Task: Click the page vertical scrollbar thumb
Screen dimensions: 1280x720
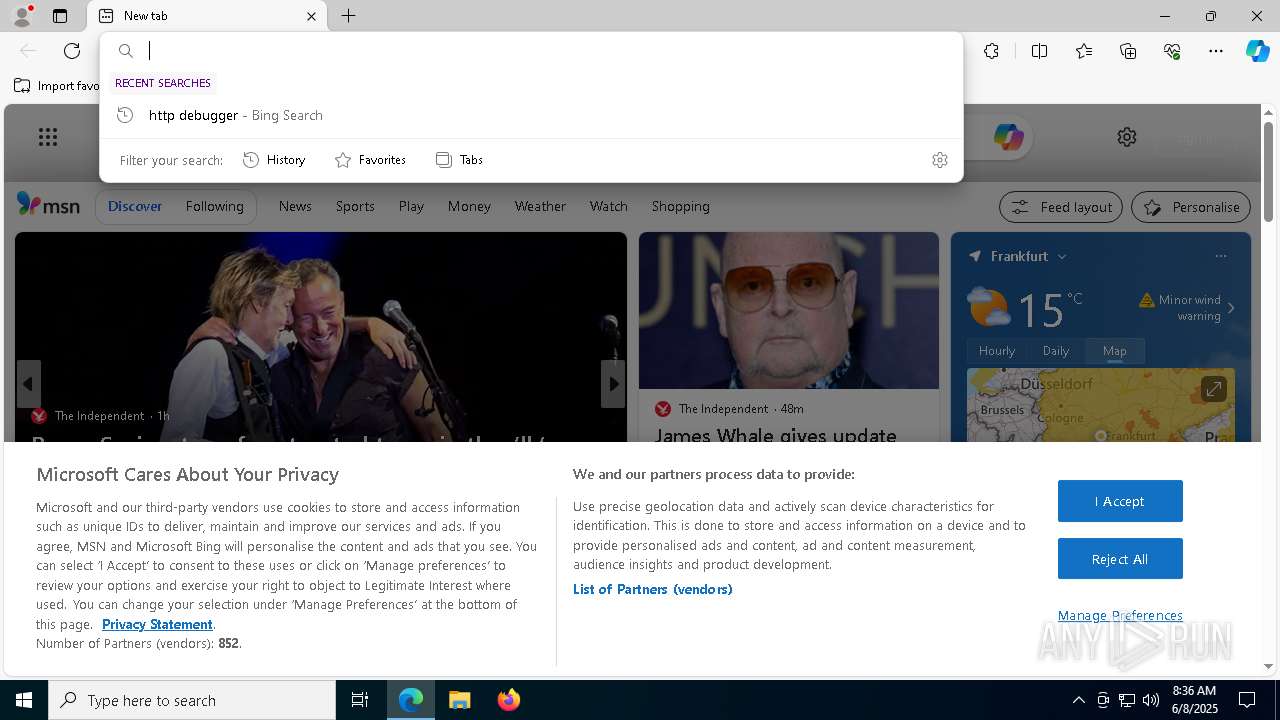Action: click(x=1268, y=171)
